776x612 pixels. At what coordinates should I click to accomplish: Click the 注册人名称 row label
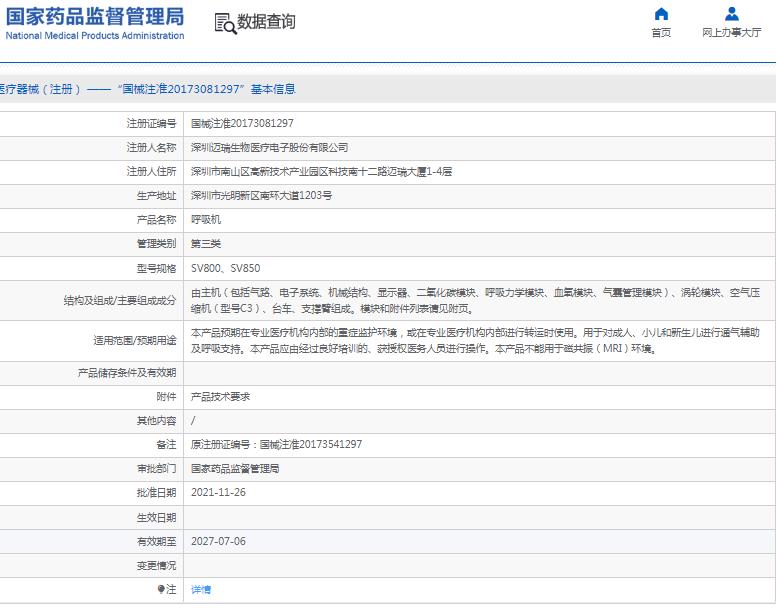pos(151,147)
